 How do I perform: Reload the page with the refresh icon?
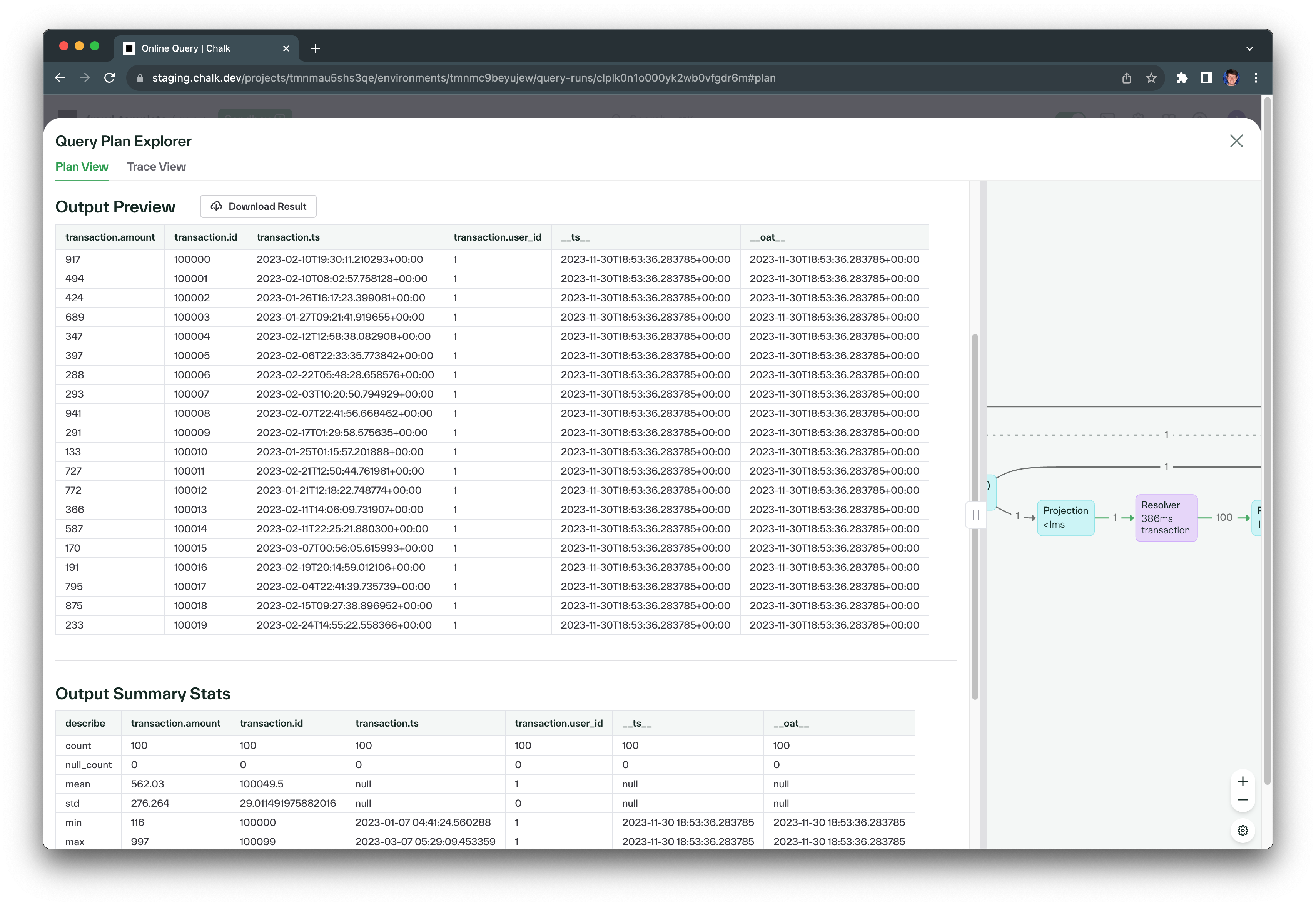[110, 78]
